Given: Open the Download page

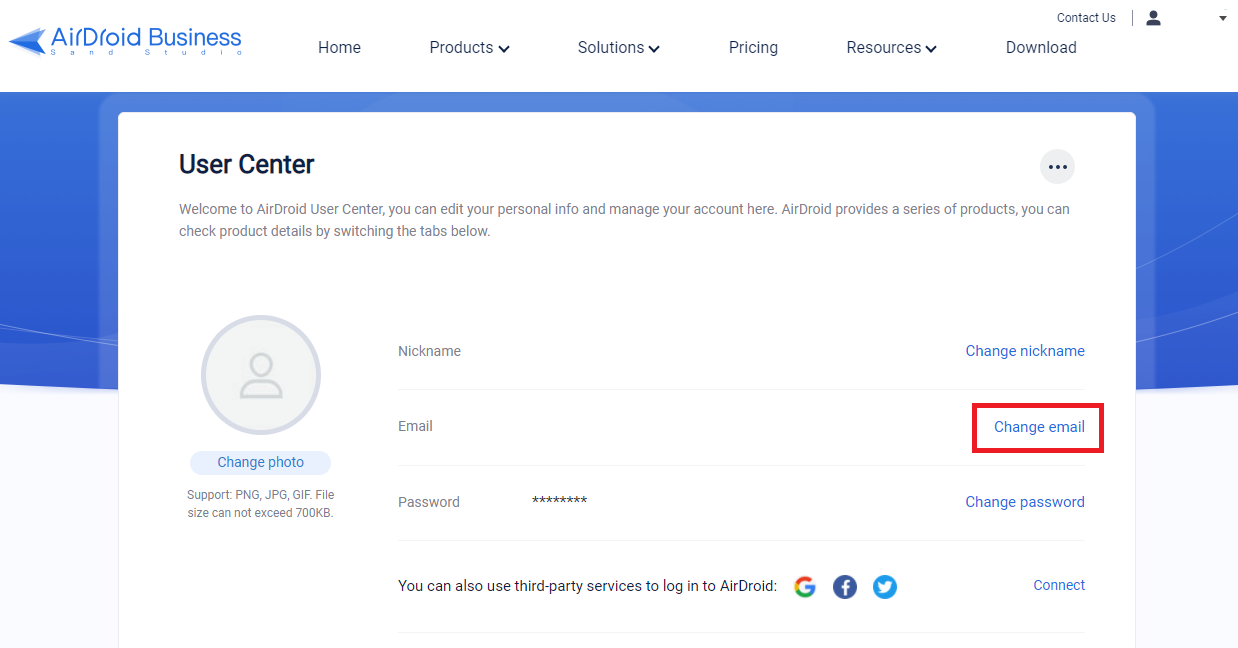Looking at the screenshot, I should (x=1041, y=47).
